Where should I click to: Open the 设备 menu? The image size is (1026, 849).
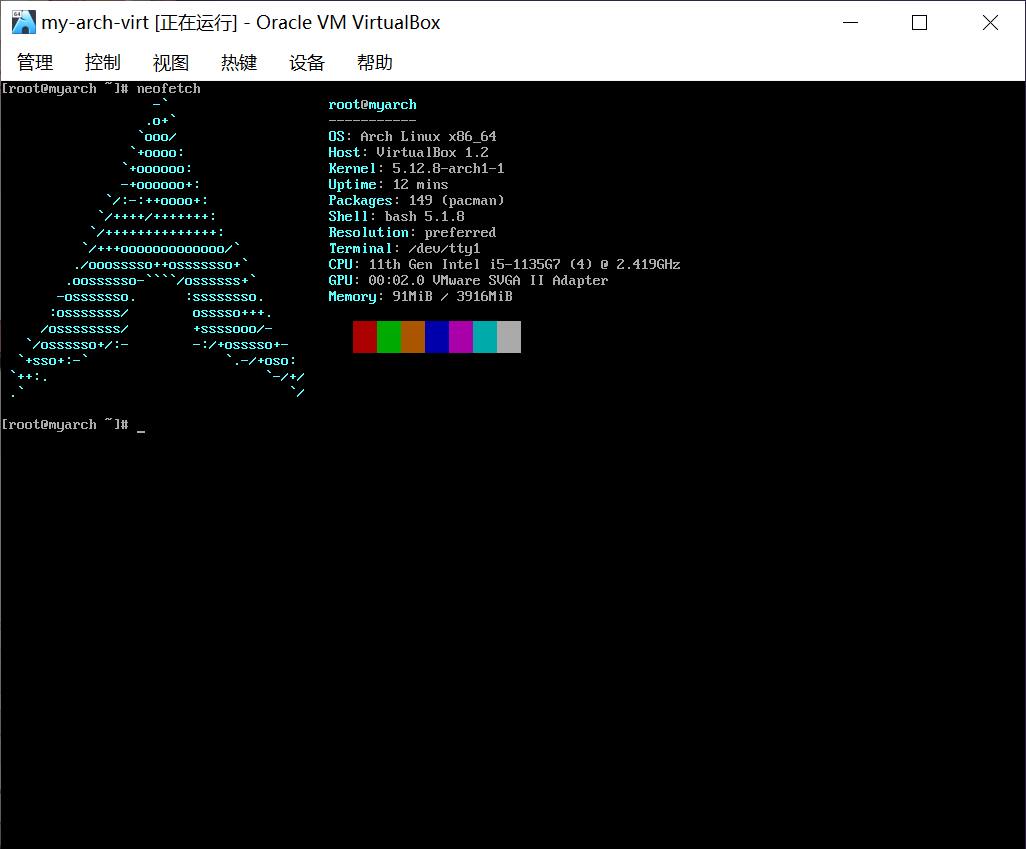[x=307, y=63]
